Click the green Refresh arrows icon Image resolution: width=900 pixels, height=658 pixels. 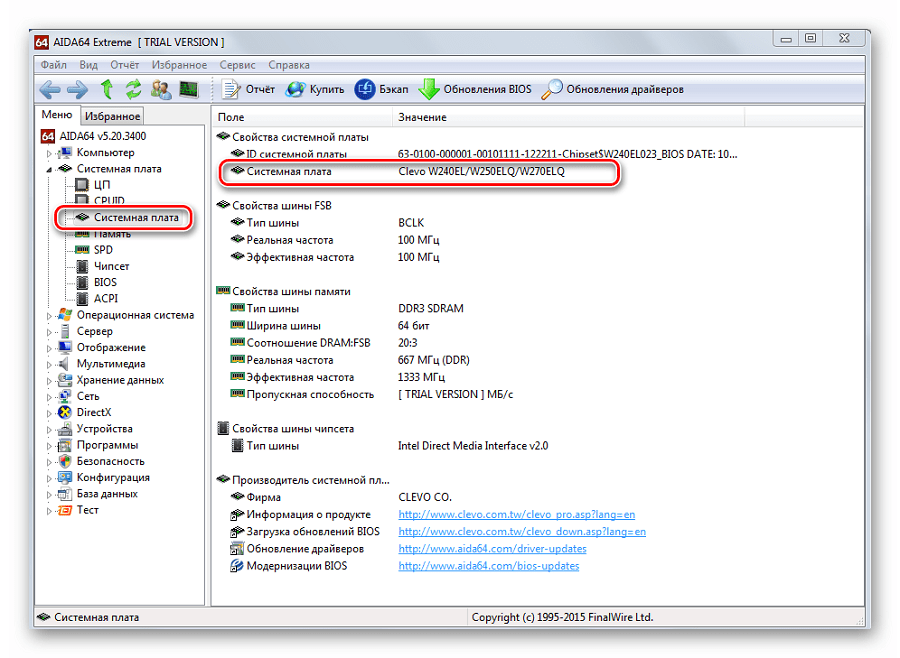point(133,89)
